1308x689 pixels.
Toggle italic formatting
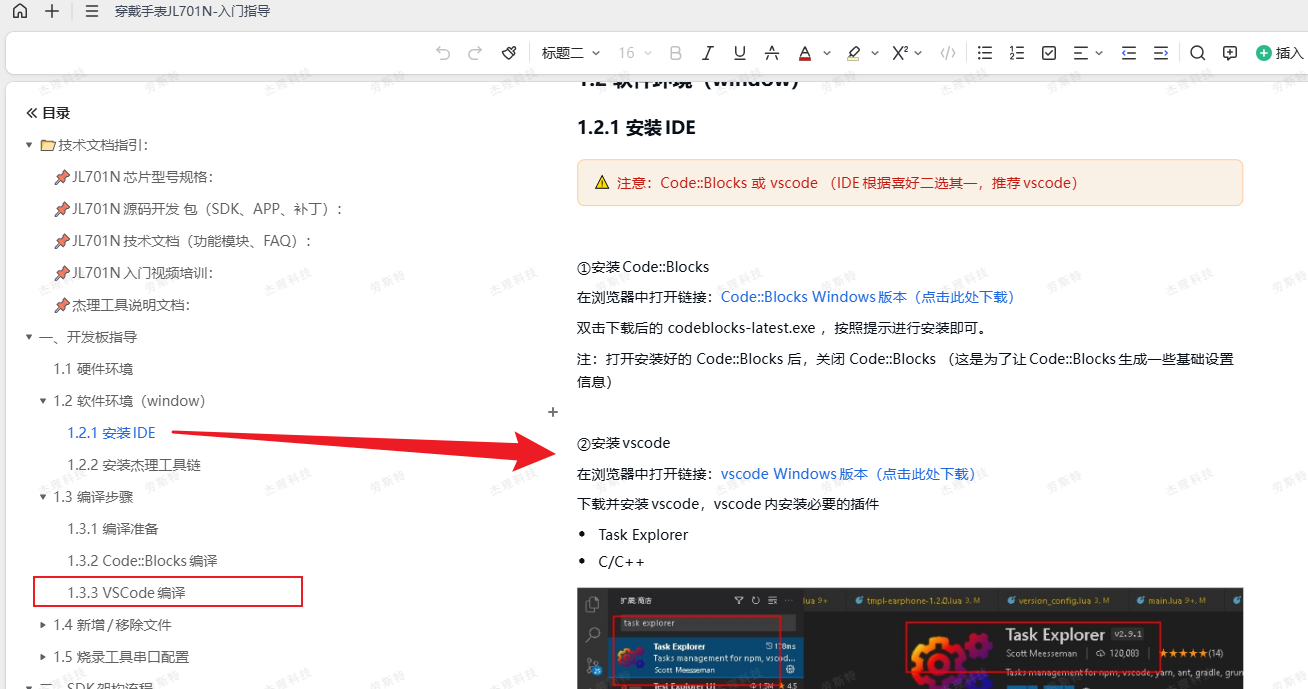pyautogui.click(x=708, y=53)
